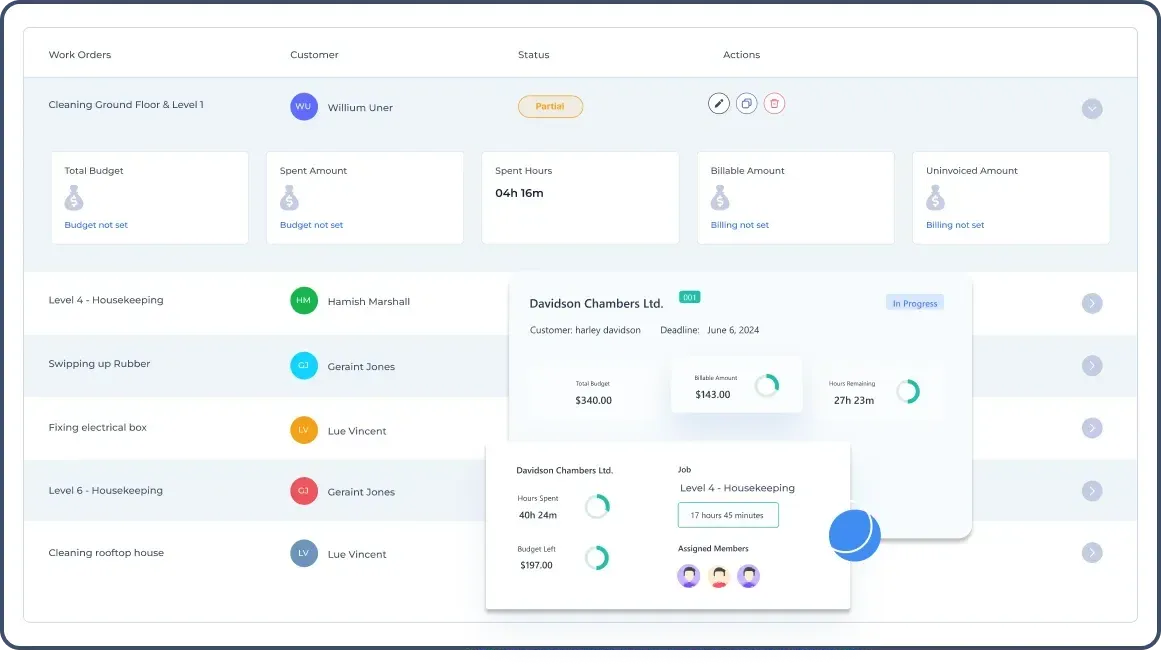This screenshot has width=1161, height=670.
Task: Click the money bag icon under Spent Amount
Action: click(289, 199)
